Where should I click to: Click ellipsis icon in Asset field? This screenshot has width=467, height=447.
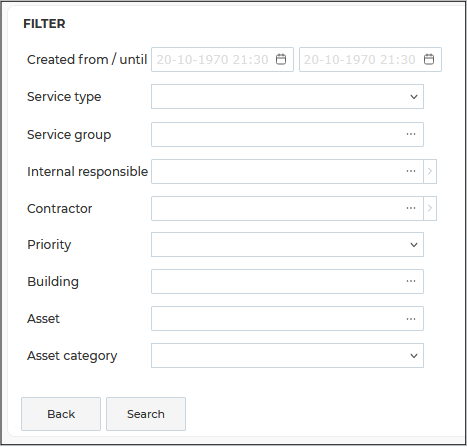pyautogui.click(x=411, y=319)
